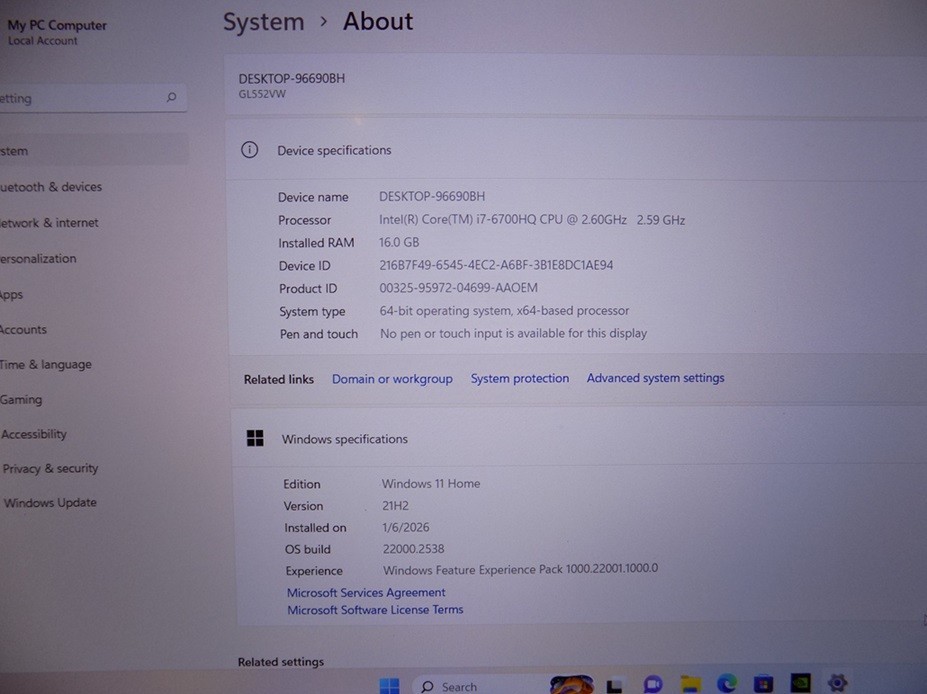Go back to System in breadcrumb

point(264,22)
